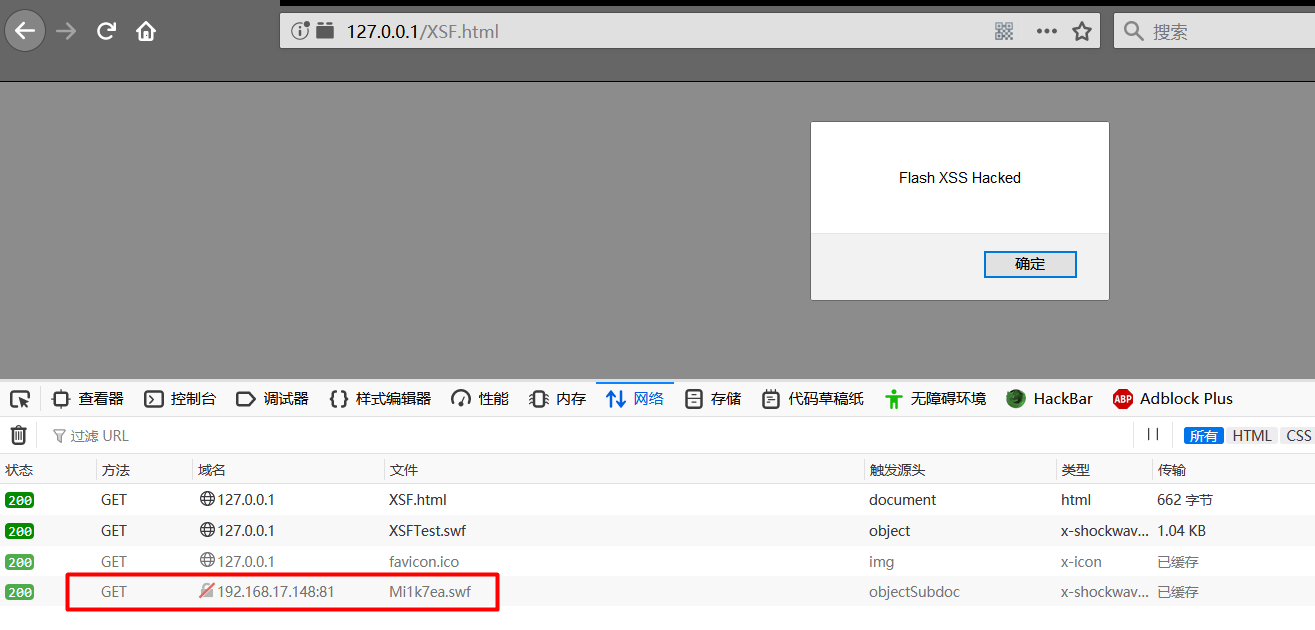The image size is (1315, 630).
Task: Click 确定 button in alert dialog
Action: (x=1030, y=264)
